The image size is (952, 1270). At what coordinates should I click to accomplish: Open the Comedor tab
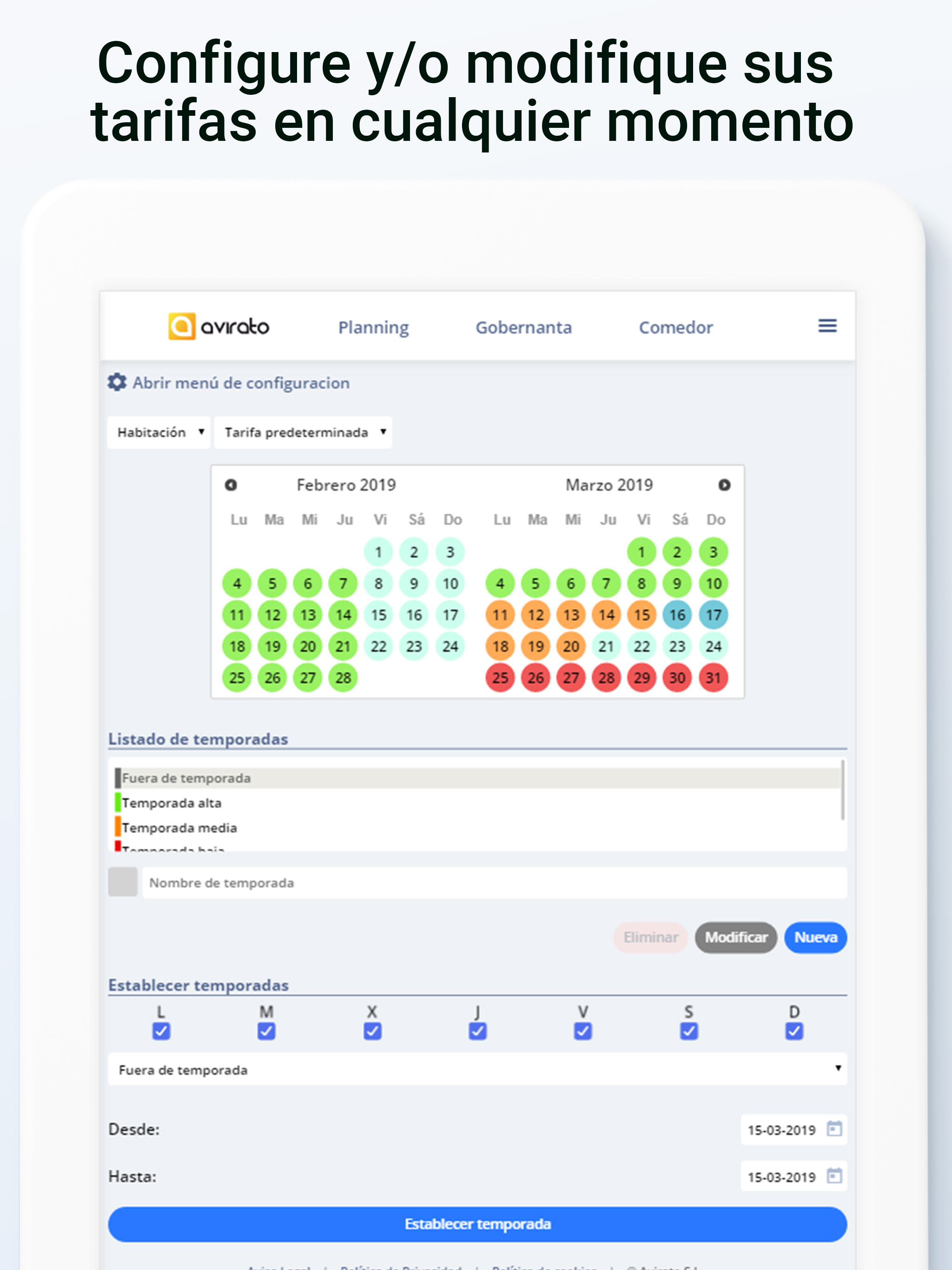point(676,327)
